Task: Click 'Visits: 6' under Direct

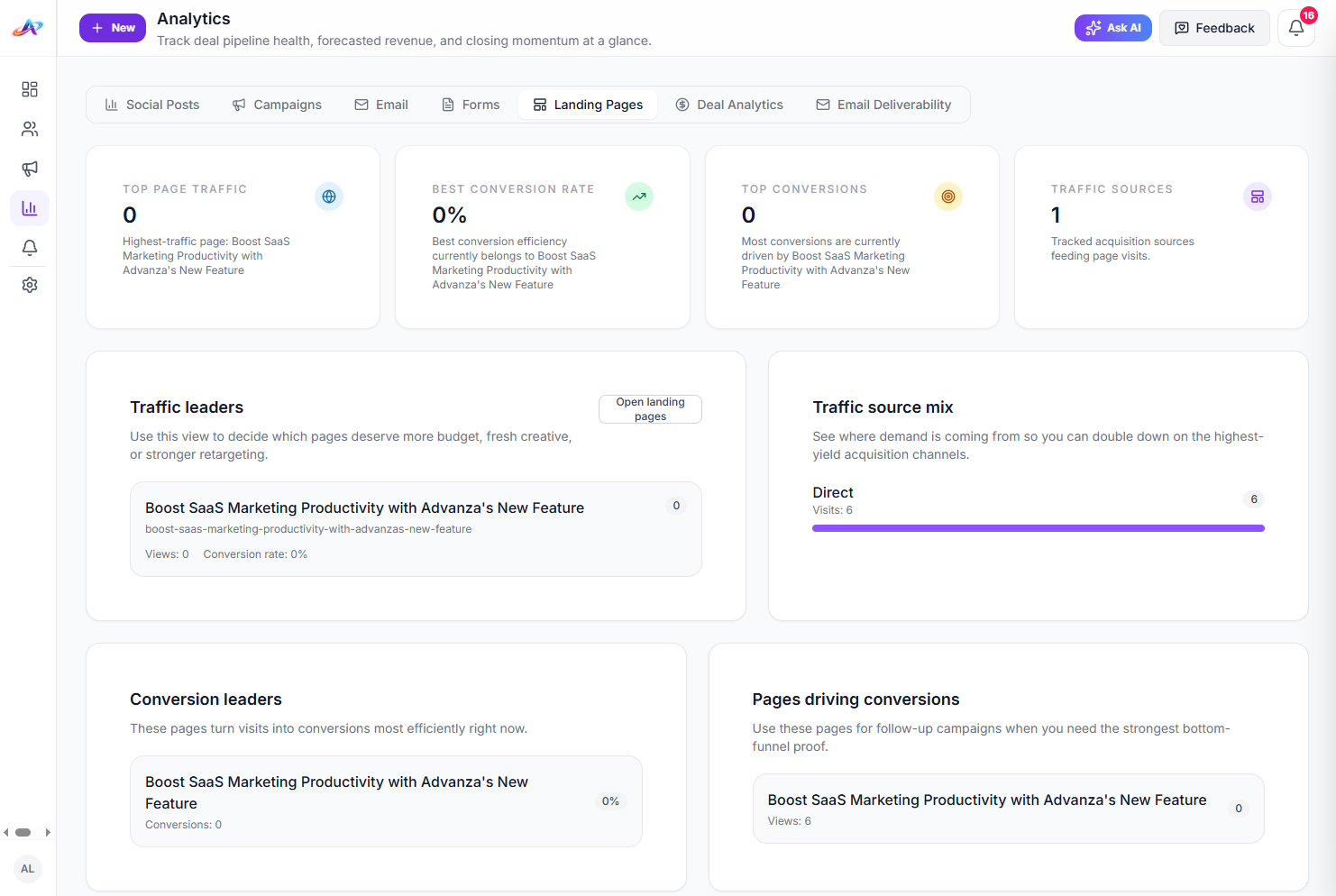Action: click(x=832, y=510)
